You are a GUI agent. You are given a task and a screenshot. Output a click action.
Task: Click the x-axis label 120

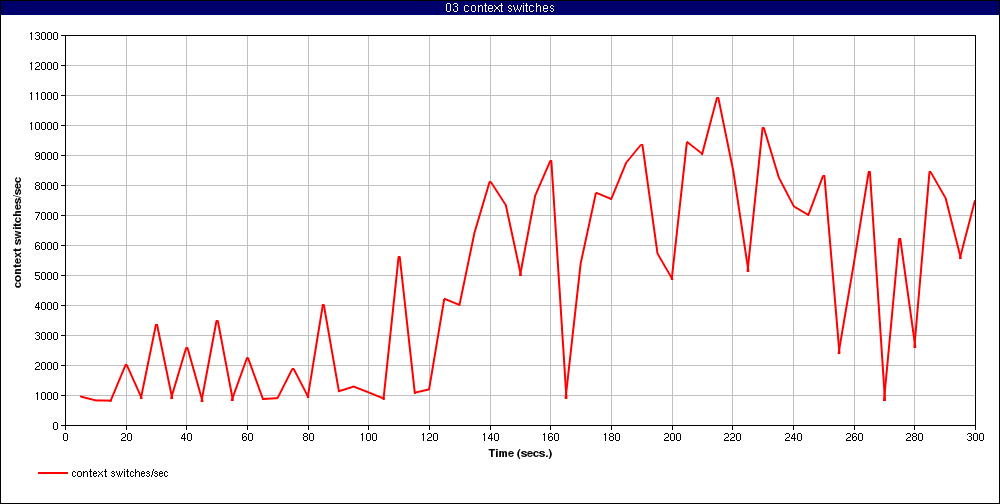(x=429, y=438)
